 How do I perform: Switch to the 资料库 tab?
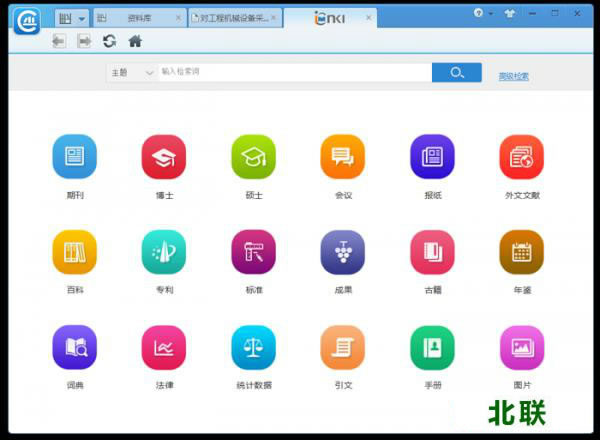139,18
